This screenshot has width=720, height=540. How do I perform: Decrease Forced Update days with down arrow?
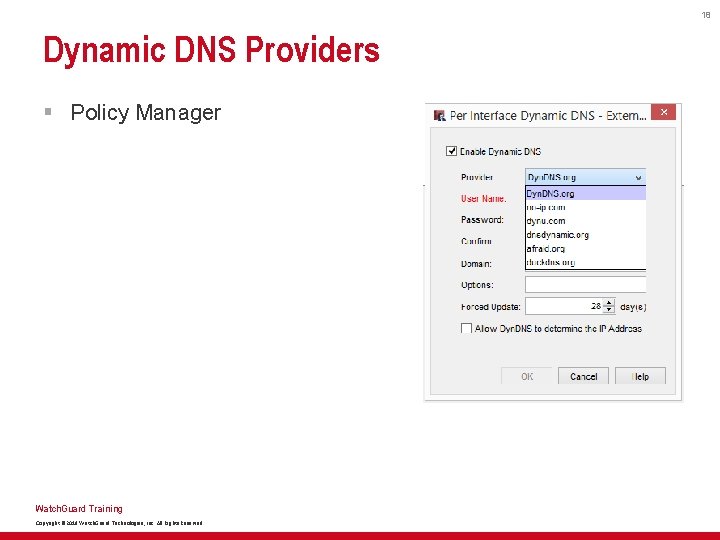click(x=609, y=310)
